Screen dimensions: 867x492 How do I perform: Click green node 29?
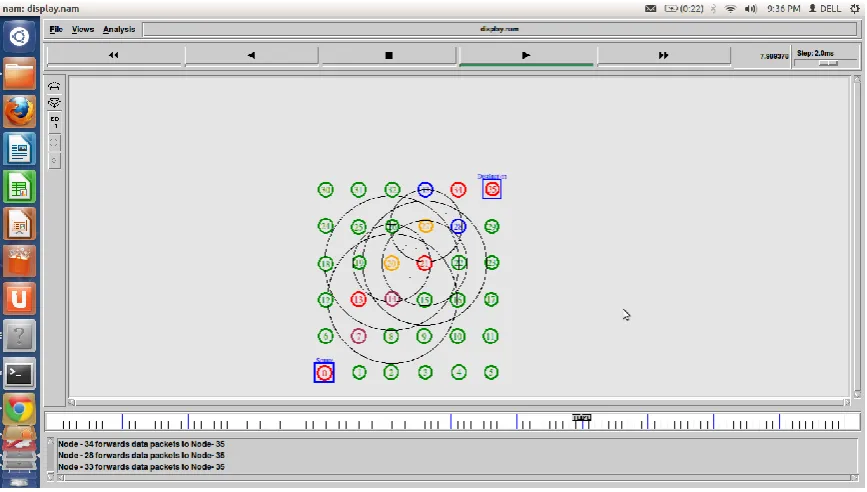pos(492,226)
